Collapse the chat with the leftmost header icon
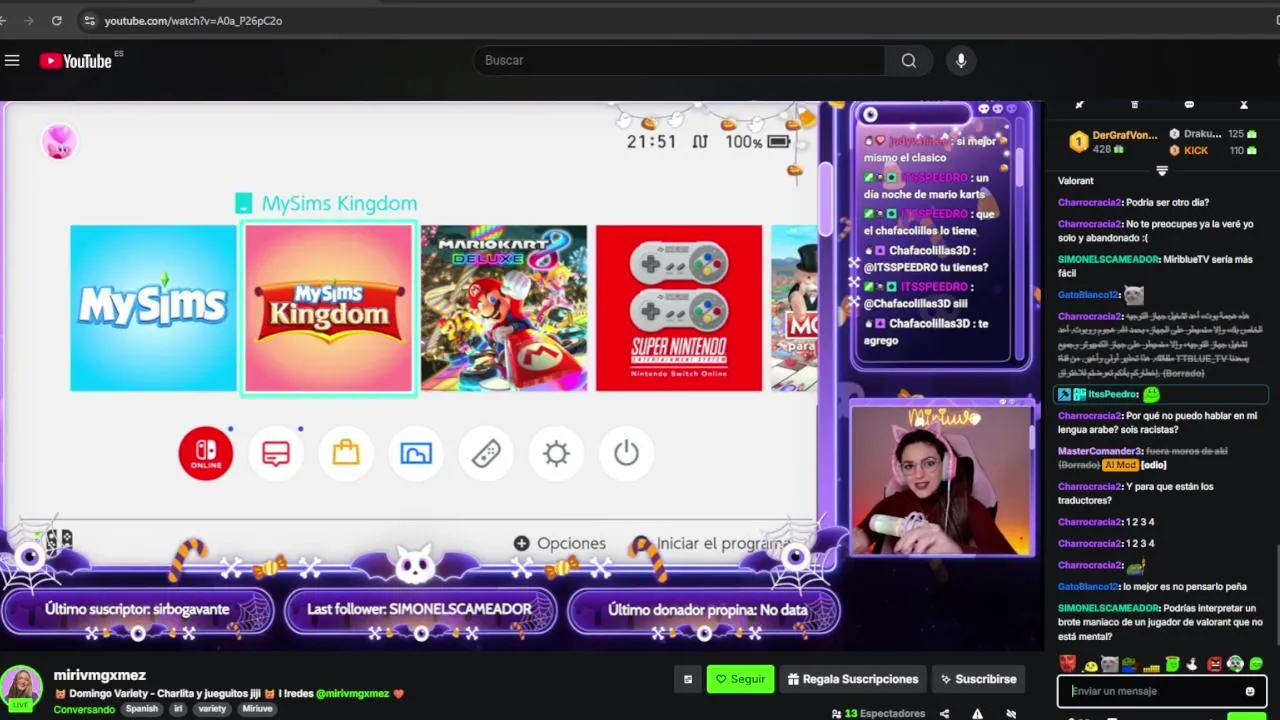 [1079, 105]
